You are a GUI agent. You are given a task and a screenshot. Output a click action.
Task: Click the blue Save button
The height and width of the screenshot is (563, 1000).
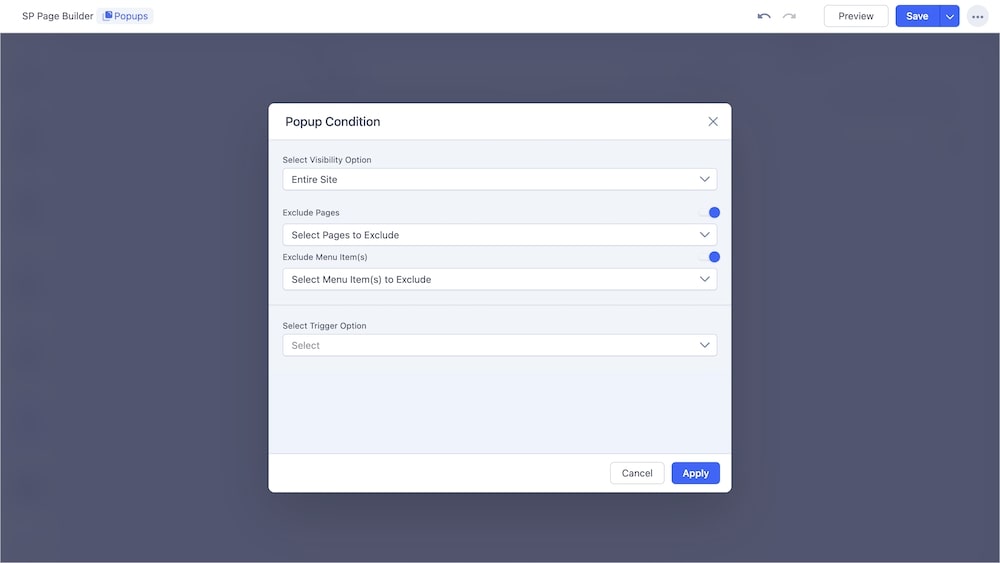coord(917,16)
